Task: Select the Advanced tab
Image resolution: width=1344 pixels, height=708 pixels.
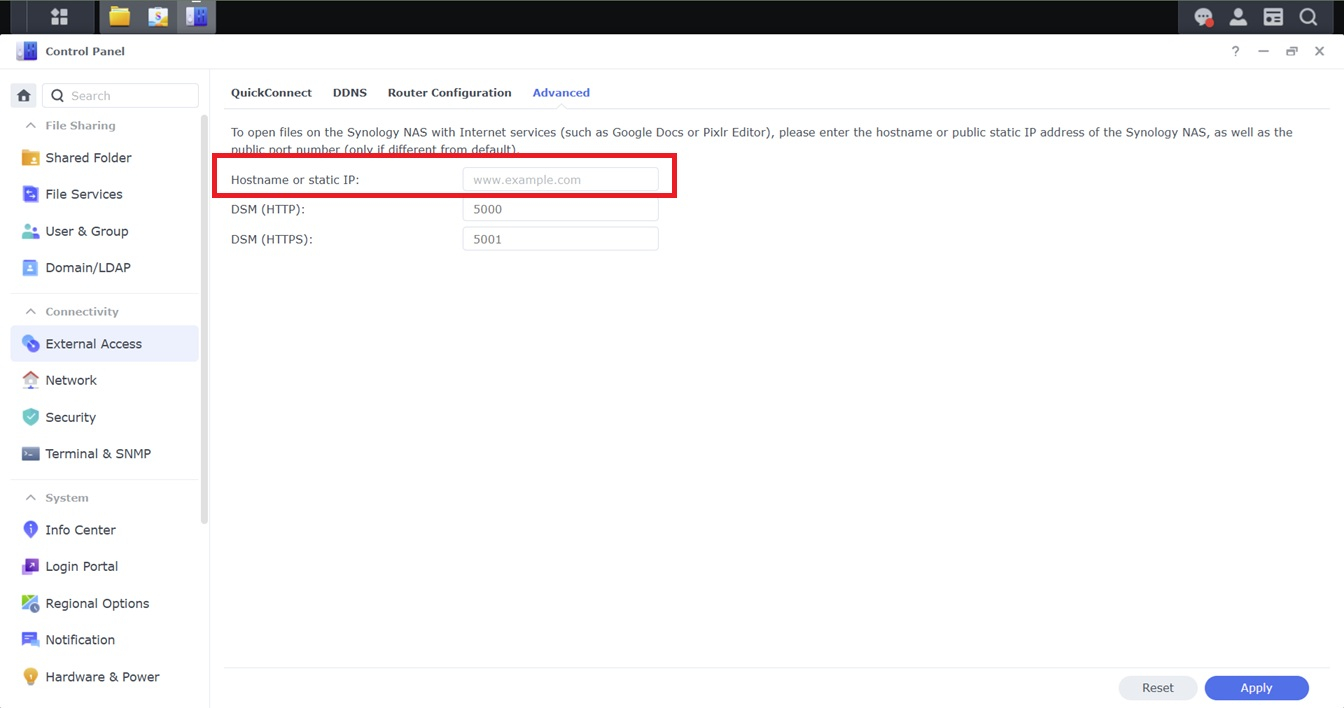Action: coord(561,92)
